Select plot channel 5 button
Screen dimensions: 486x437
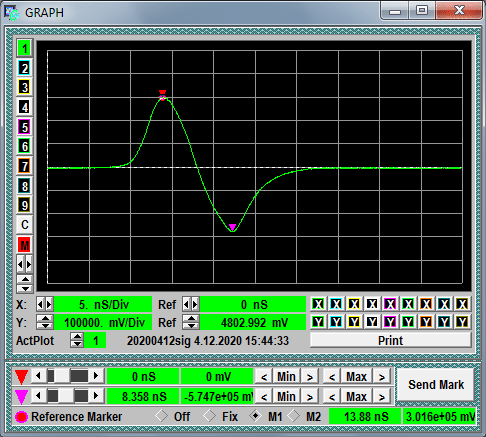click(x=24, y=127)
